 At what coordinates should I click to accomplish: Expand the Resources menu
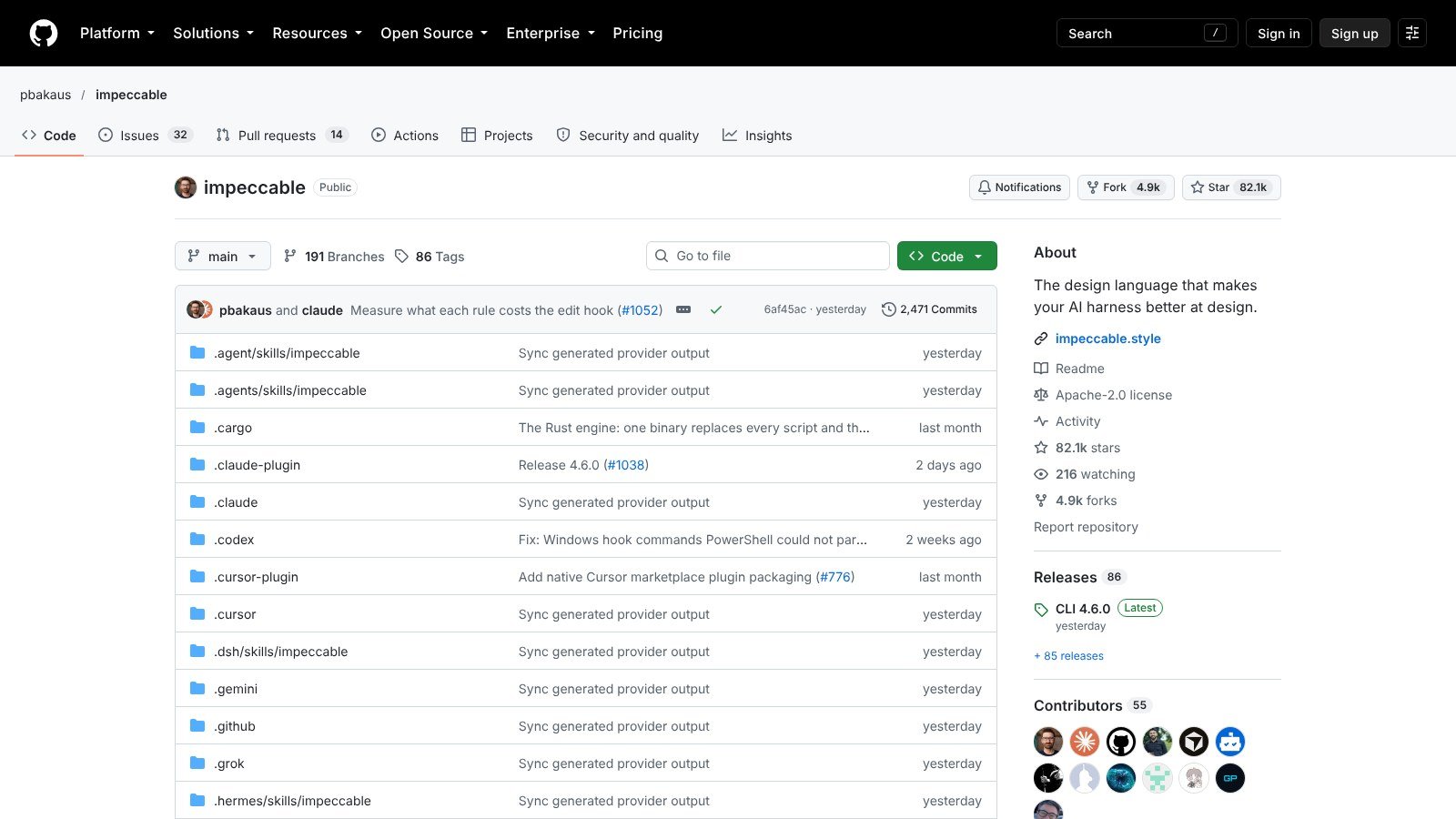pos(318,33)
